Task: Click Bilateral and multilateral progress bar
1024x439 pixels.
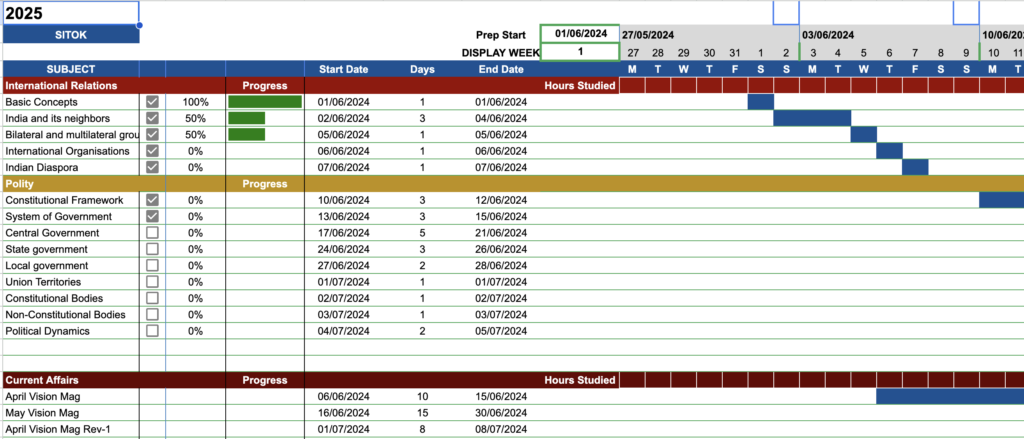Action: [x=246, y=135]
